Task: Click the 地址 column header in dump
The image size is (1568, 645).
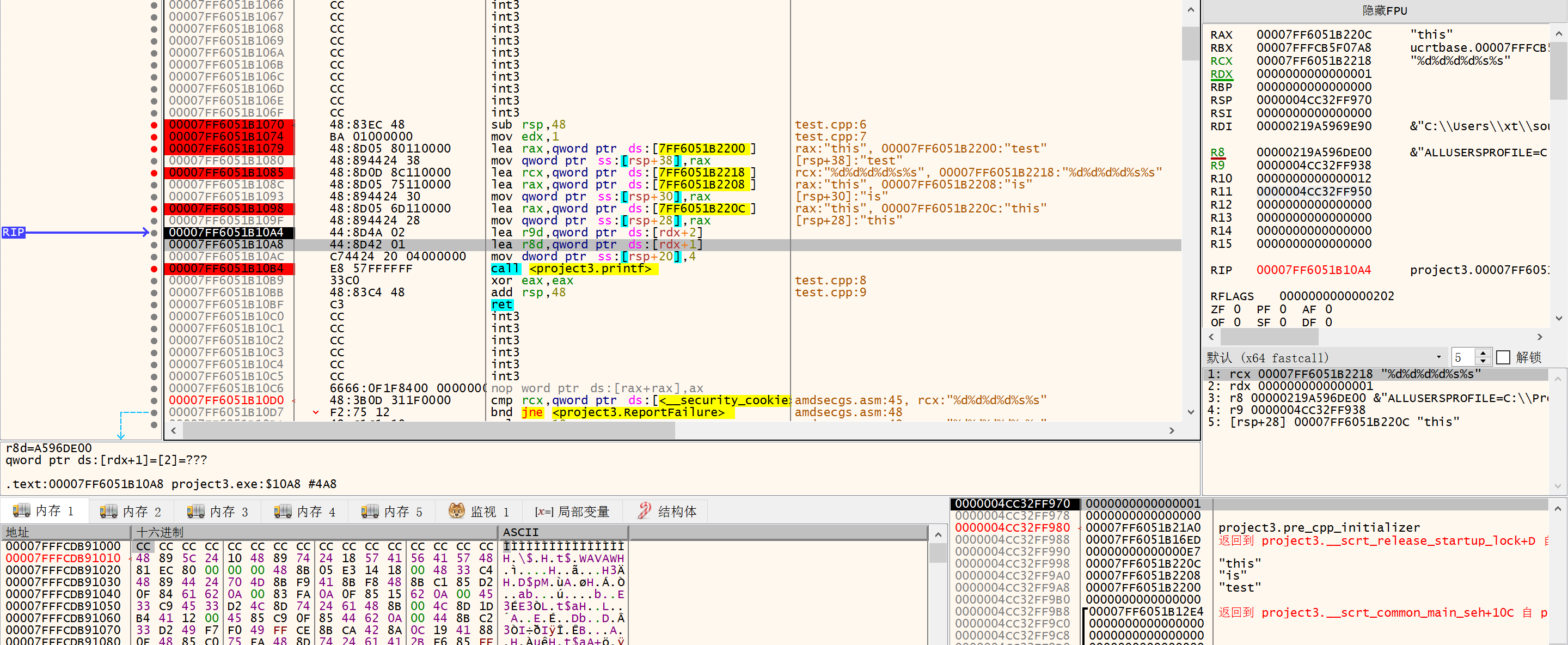Action: coord(66,532)
